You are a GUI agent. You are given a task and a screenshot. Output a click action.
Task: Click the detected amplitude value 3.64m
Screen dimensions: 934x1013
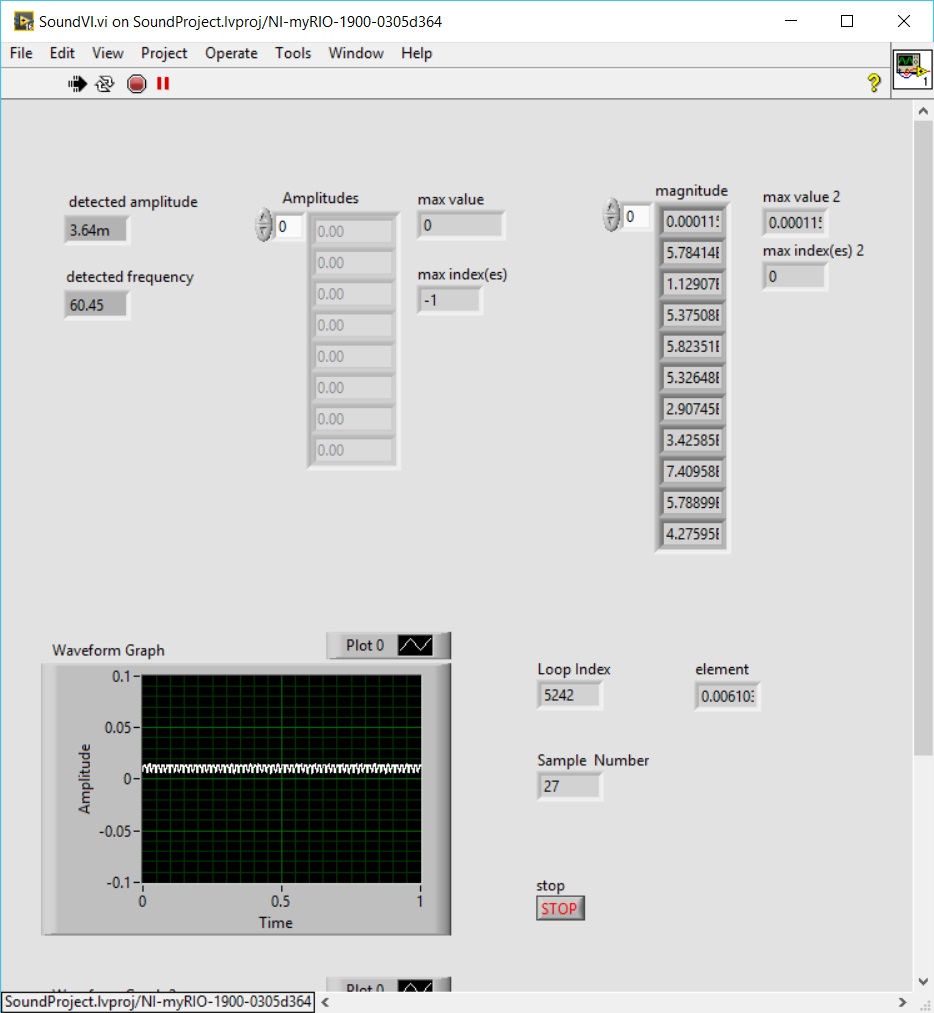[97, 230]
